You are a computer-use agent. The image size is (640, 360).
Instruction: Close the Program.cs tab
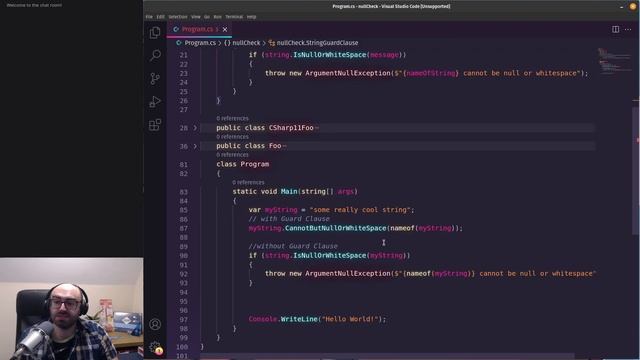[225, 29]
